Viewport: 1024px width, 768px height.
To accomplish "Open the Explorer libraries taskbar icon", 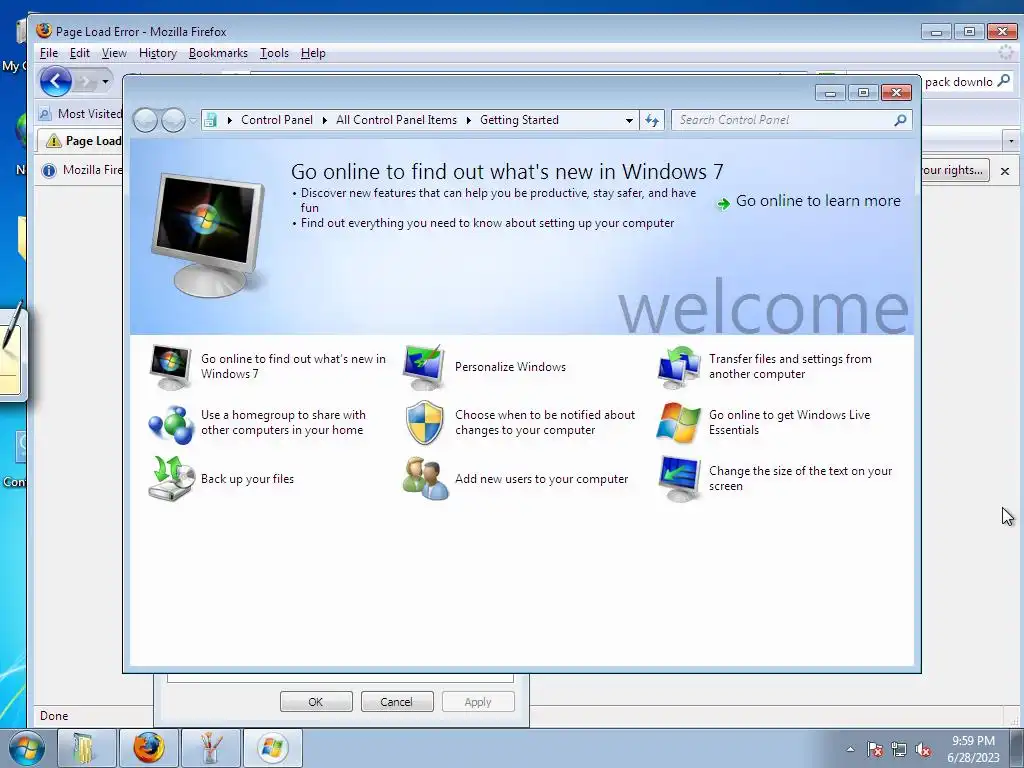I will pos(87,748).
